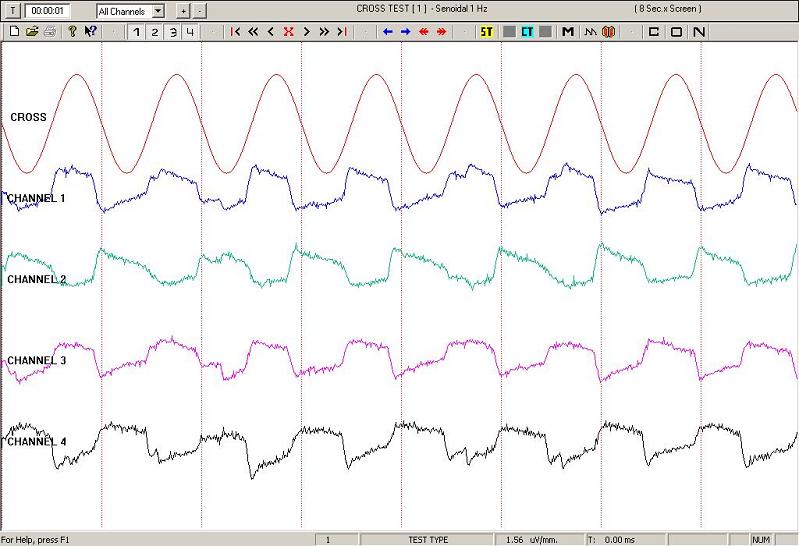The width and height of the screenshot is (799, 546).
Task: Click the O toolbar icon
Action: (x=676, y=32)
